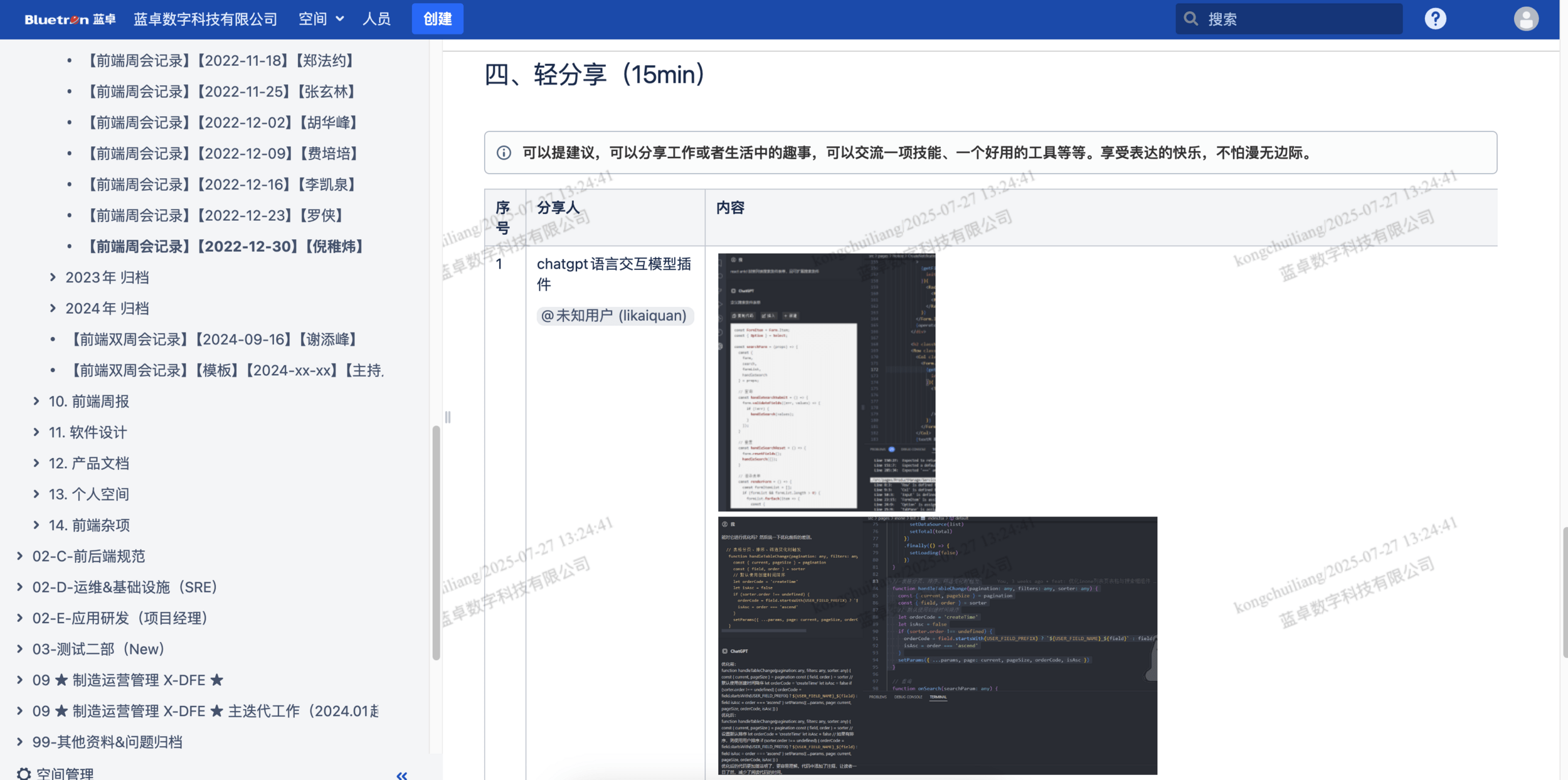Screen dimensions: 1568x780
Task: Open 【2022-12-16】【李凯泉】 meeting record
Action: (x=221, y=184)
